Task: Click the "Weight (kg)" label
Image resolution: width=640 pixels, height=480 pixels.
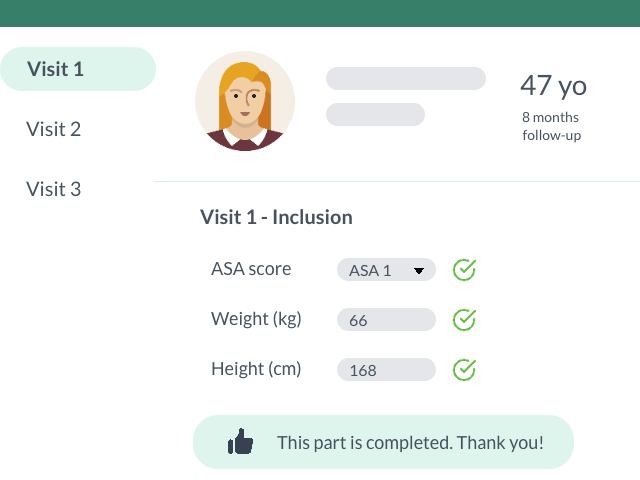Action: pyautogui.click(x=256, y=319)
